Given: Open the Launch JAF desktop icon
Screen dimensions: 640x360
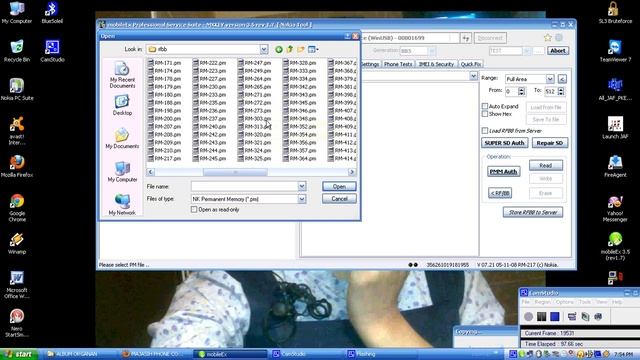Looking at the screenshot, I should coord(615,128).
